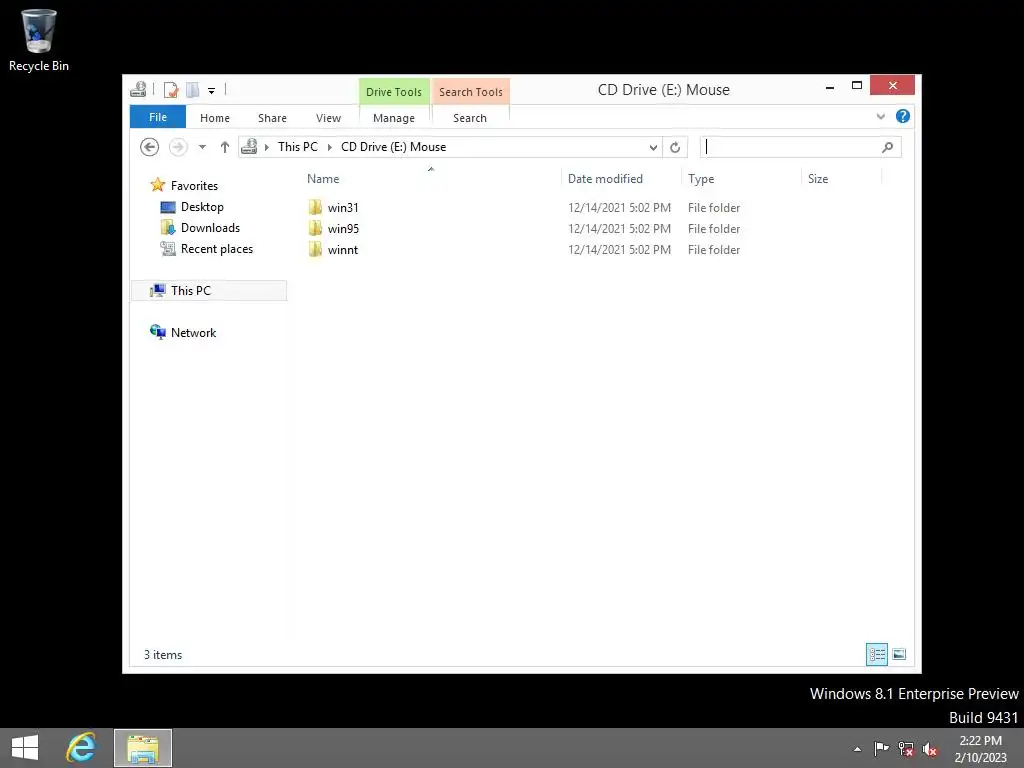Click the winnt folder name

343,249
